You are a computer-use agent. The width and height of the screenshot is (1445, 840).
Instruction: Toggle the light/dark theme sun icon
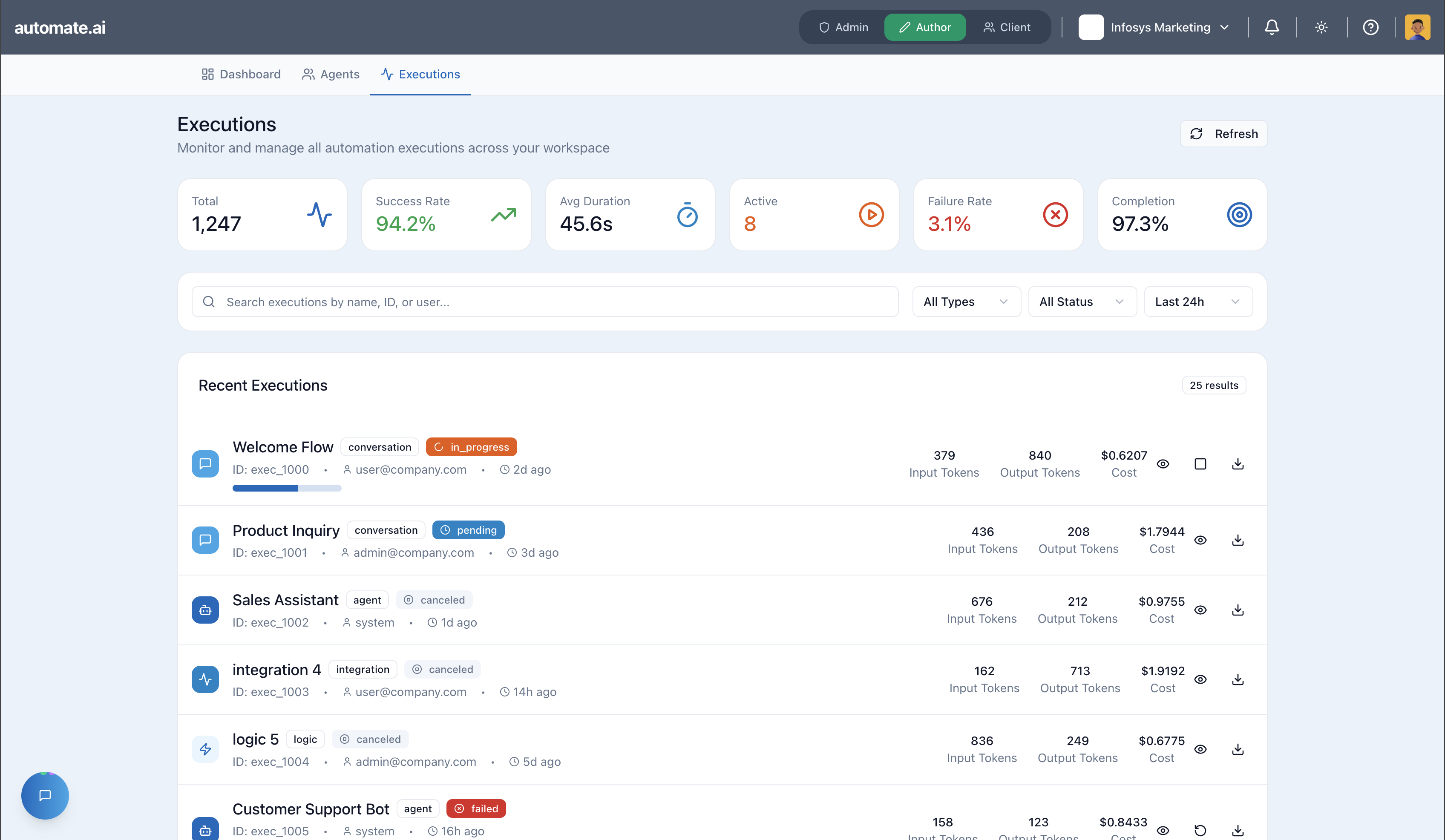tap(1321, 27)
